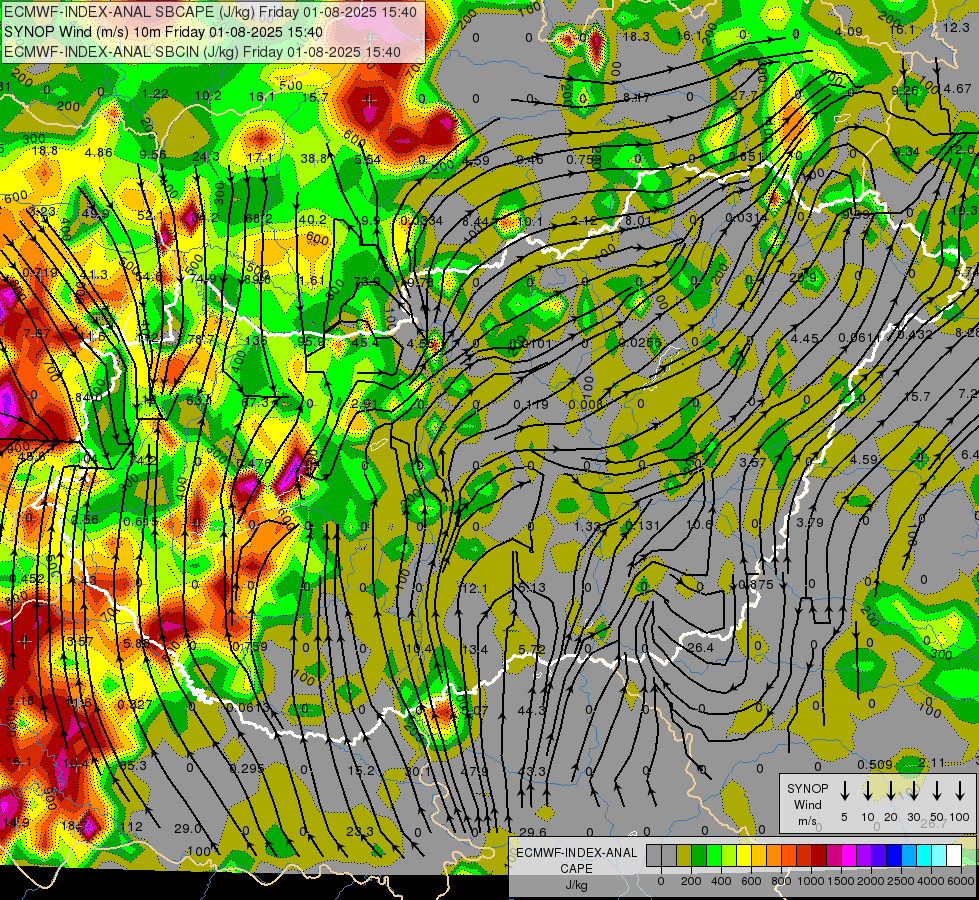Click the bright magenta CAPE legend swatch
This screenshot has width=979, height=900.
pyautogui.click(x=849, y=855)
